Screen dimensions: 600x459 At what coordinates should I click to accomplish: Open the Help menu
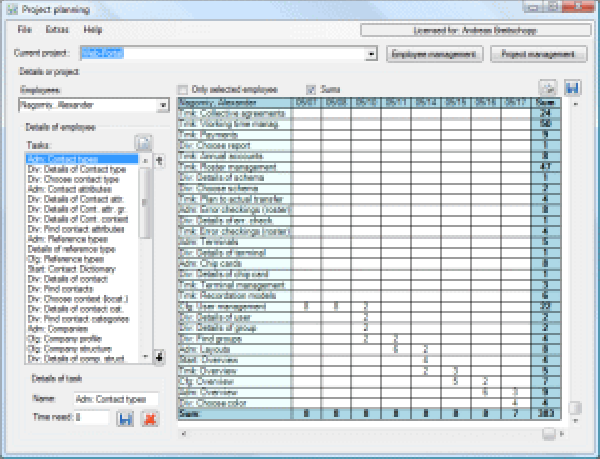[93, 31]
